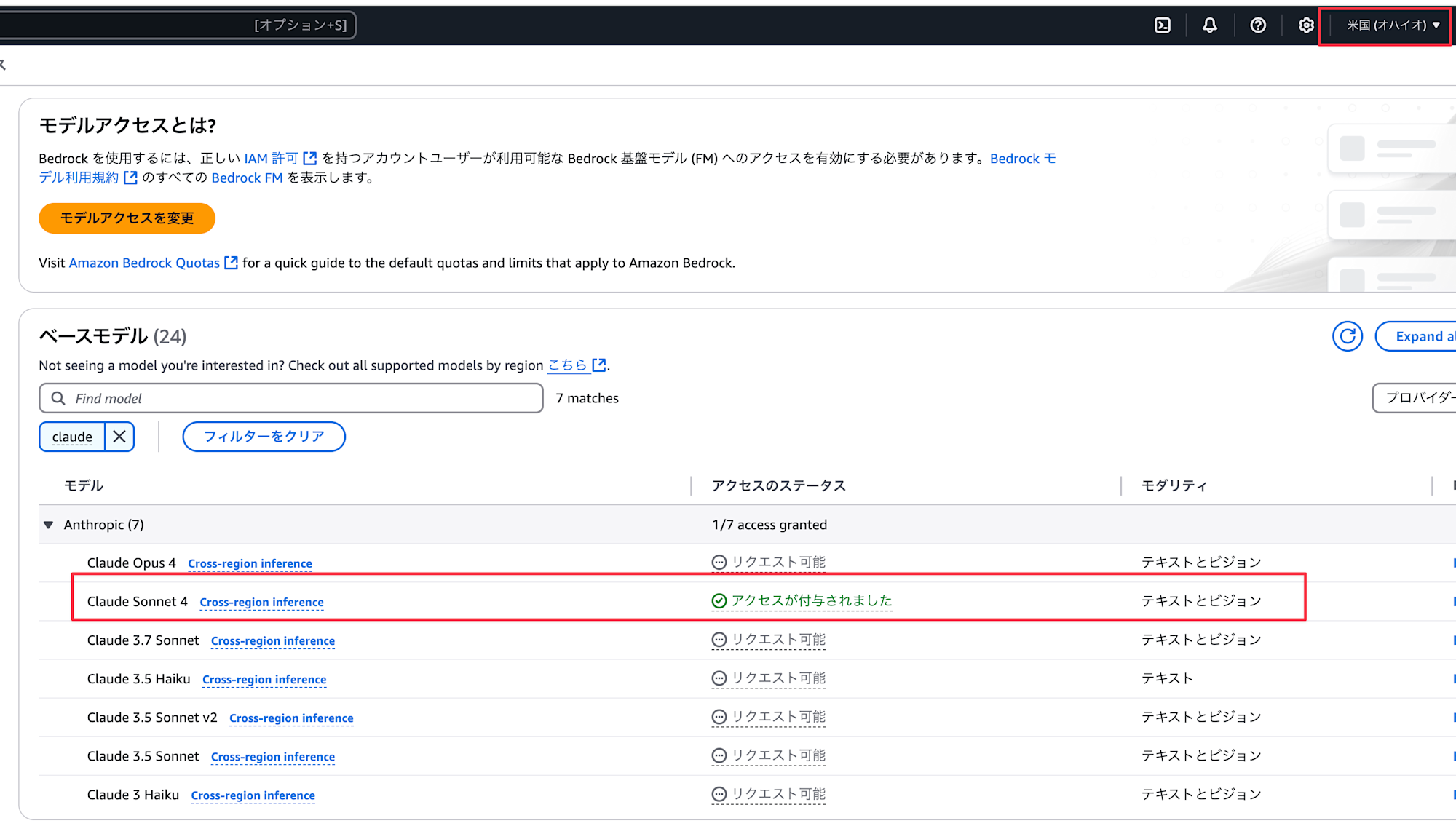Image resolution: width=1456 pixels, height=826 pixels.
Task: Click the モダリティ column header
Action: pos(1174,486)
